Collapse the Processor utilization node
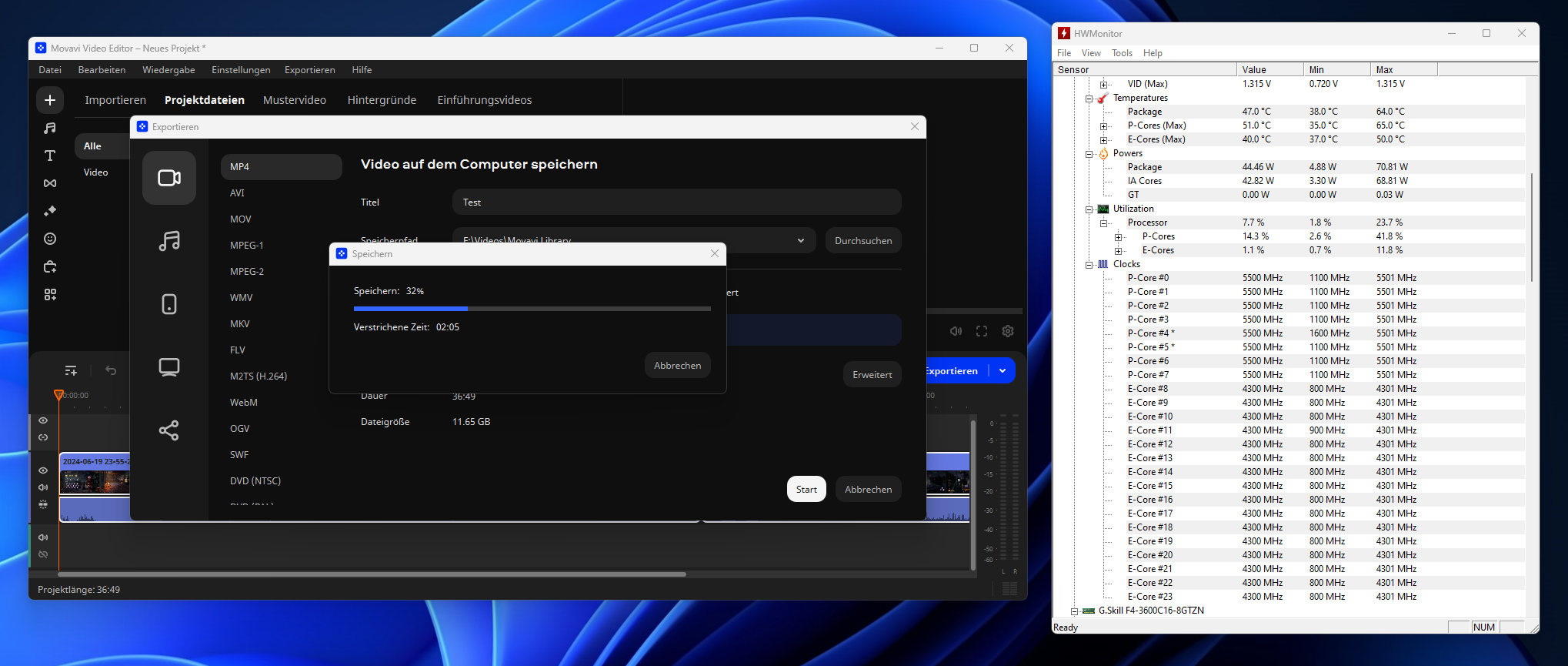 [1104, 223]
